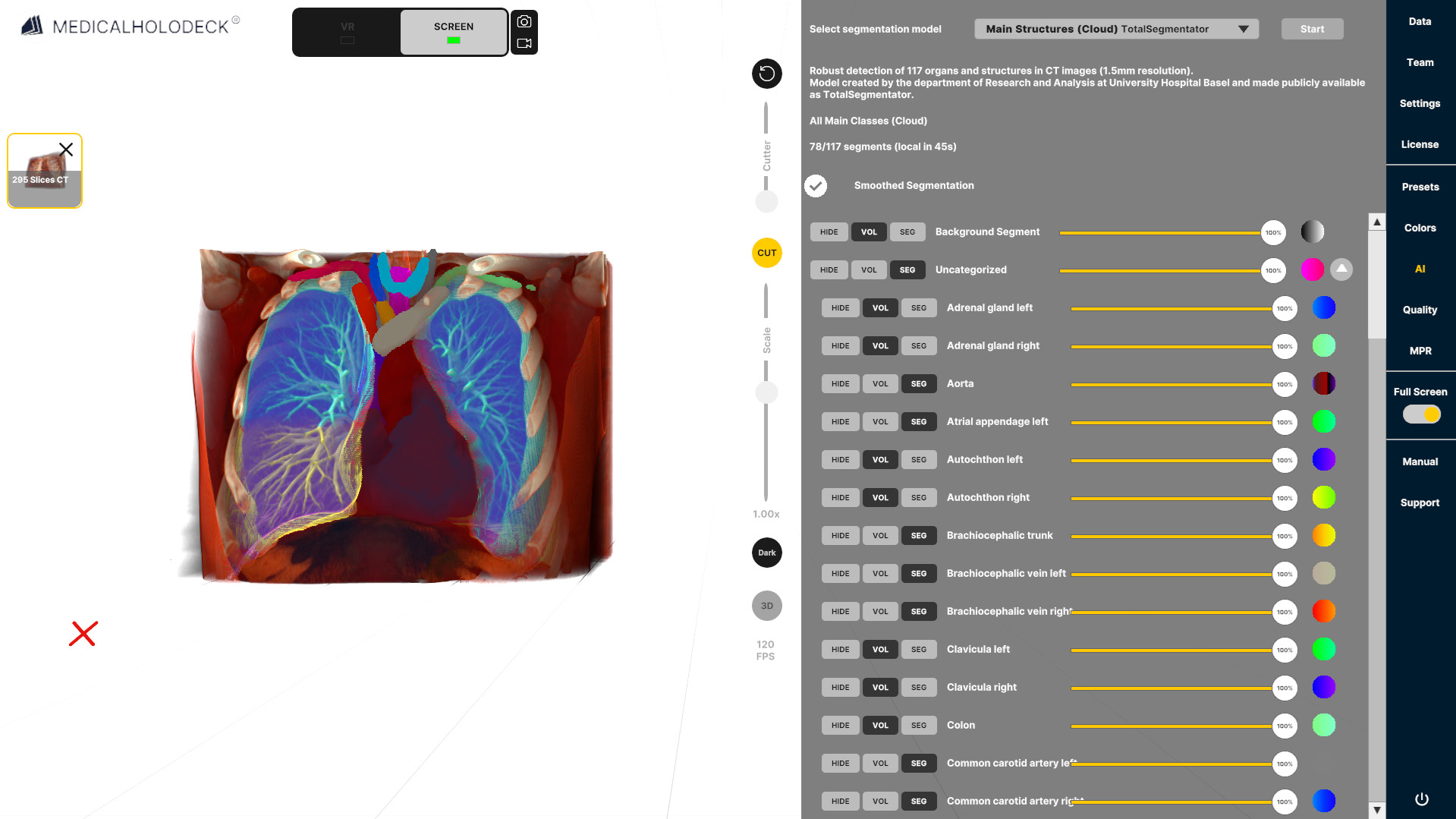Image resolution: width=1456 pixels, height=819 pixels.
Task: Set Common carotid artery left to VOL
Action: point(880,764)
